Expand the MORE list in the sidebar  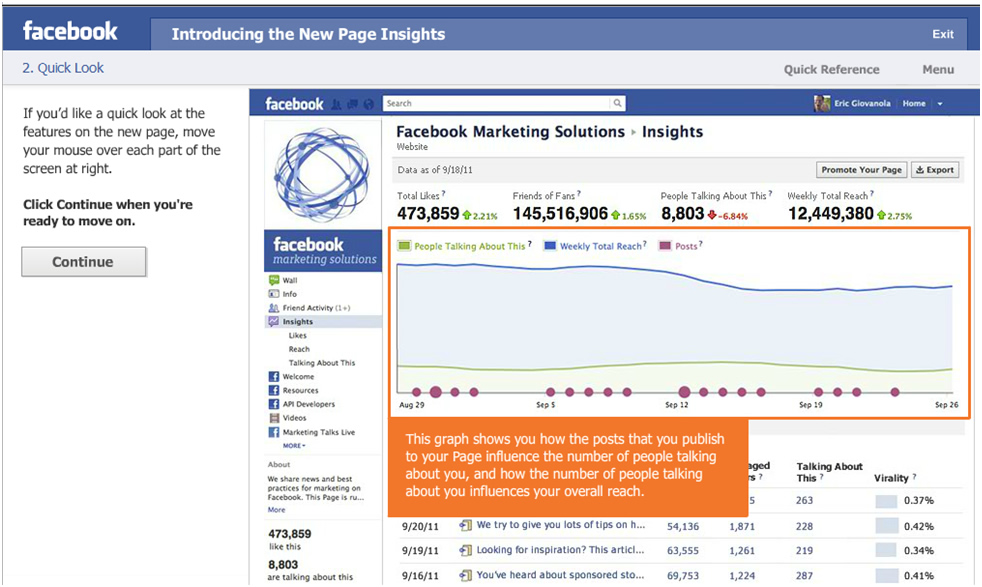point(294,445)
